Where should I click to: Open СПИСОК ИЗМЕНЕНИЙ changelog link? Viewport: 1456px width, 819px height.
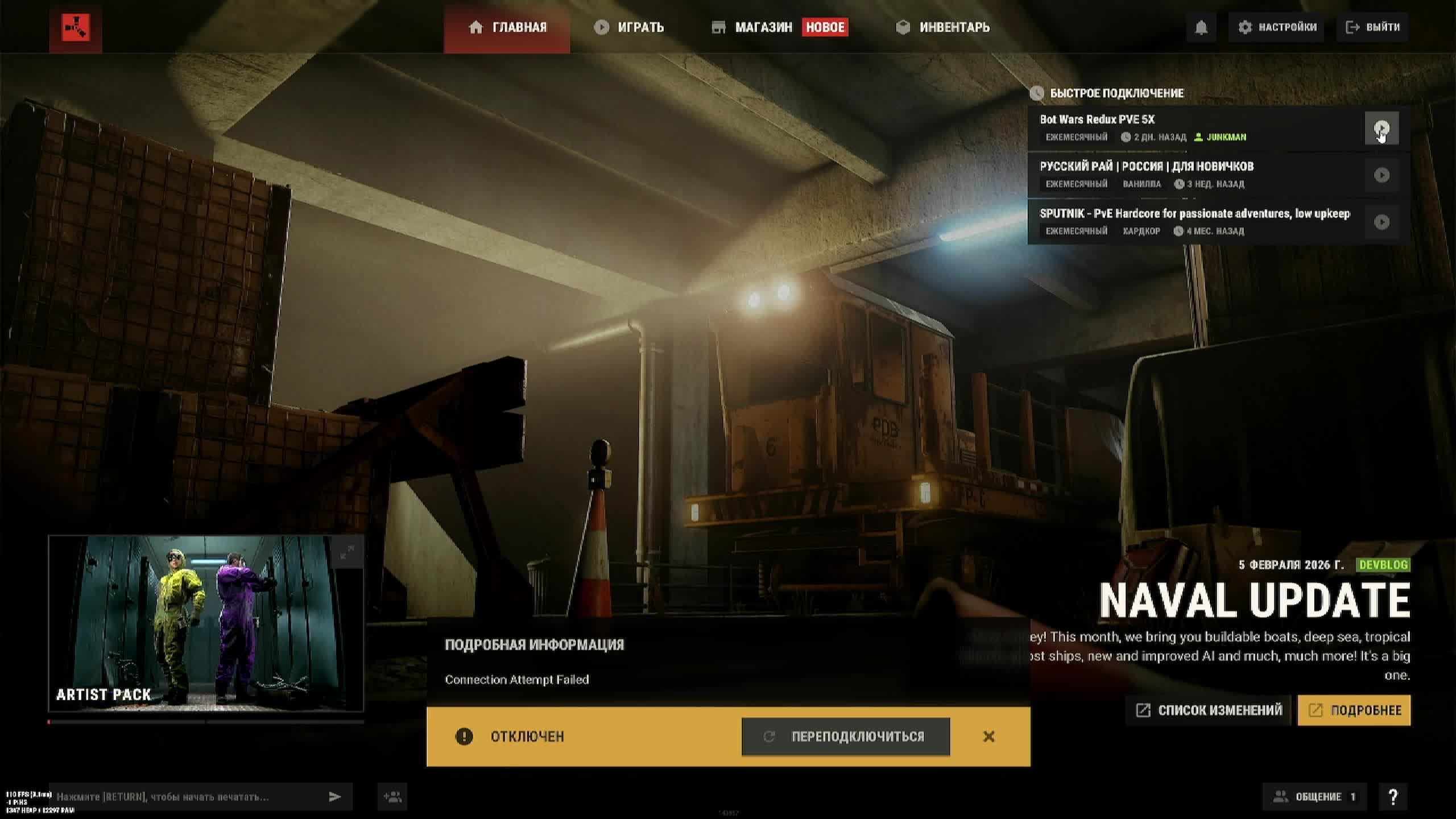pos(1209,710)
